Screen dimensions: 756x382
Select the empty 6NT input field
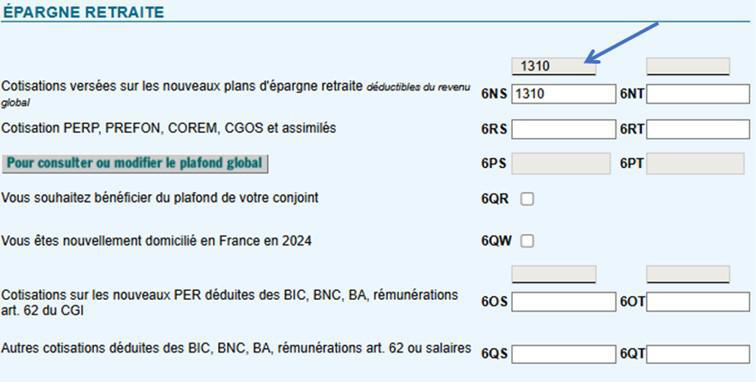point(698,94)
